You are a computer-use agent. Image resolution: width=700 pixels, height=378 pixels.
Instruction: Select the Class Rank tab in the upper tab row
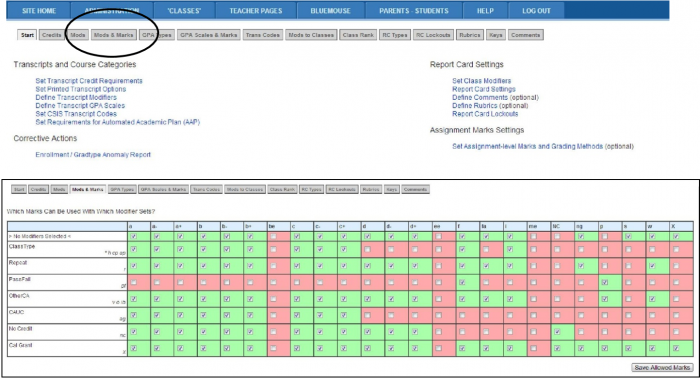[x=358, y=35]
